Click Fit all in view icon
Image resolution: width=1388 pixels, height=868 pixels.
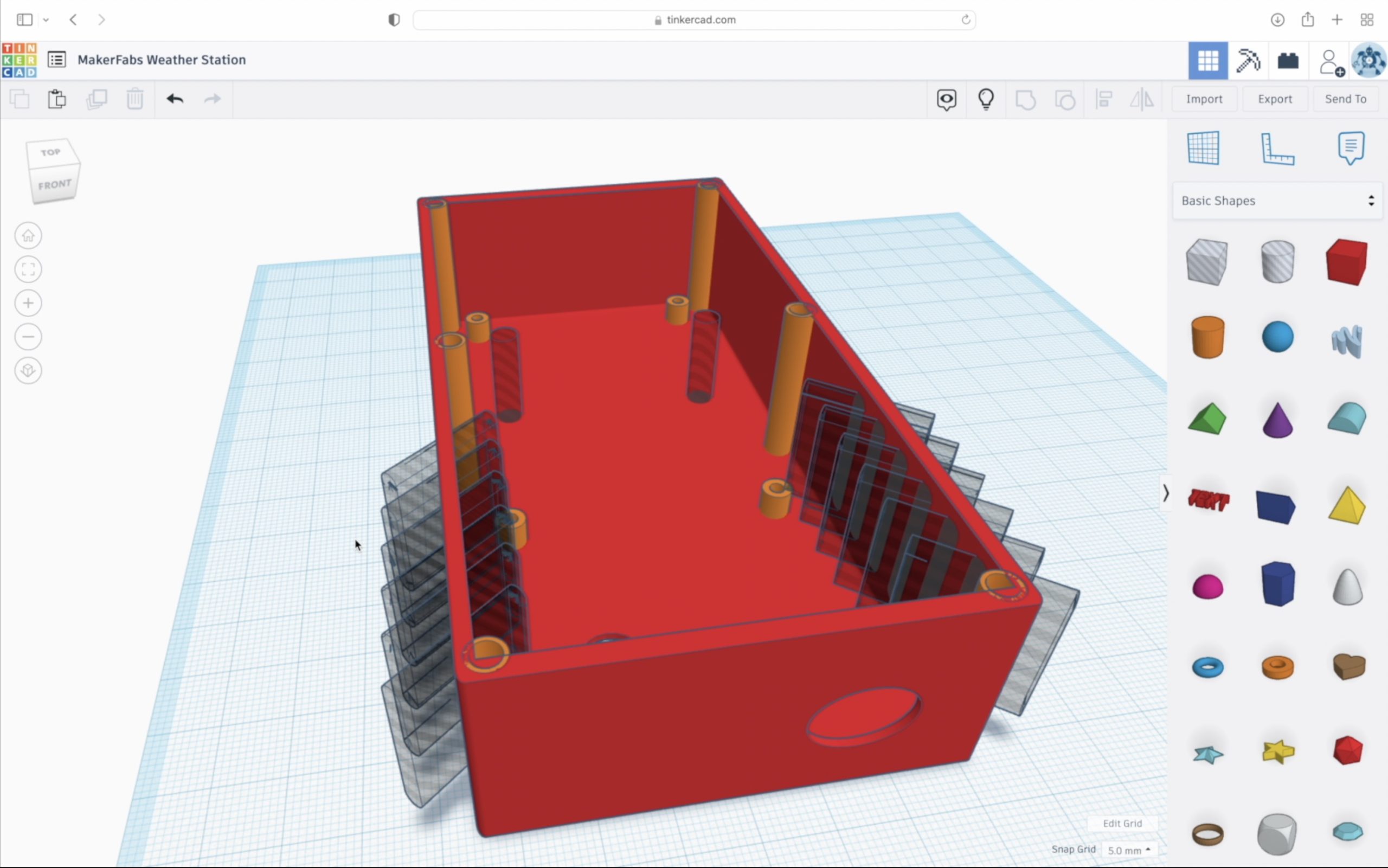pyautogui.click(x=28, y=269)
